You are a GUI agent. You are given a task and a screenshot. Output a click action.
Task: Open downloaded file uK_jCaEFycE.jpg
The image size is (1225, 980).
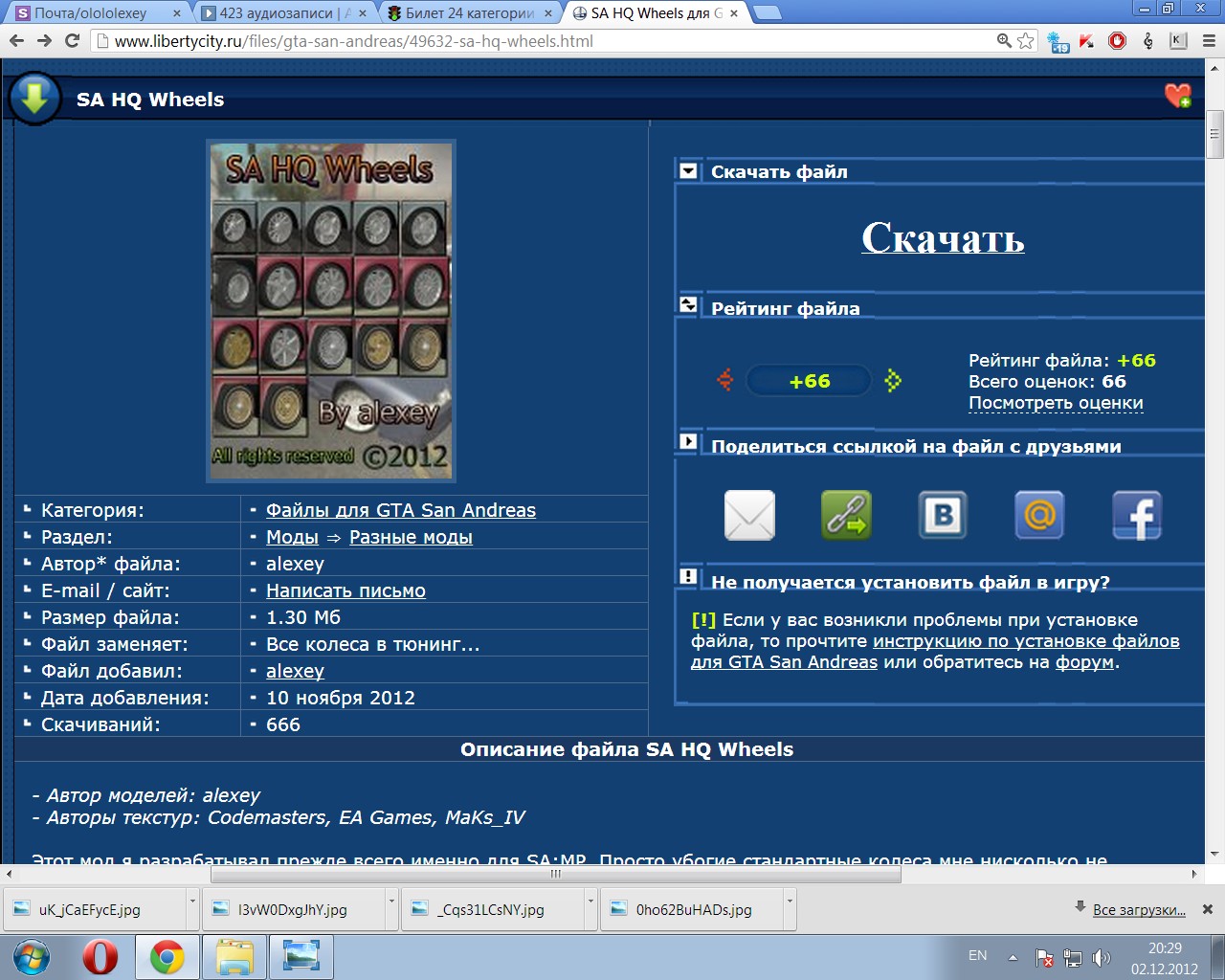click(96, 909)
